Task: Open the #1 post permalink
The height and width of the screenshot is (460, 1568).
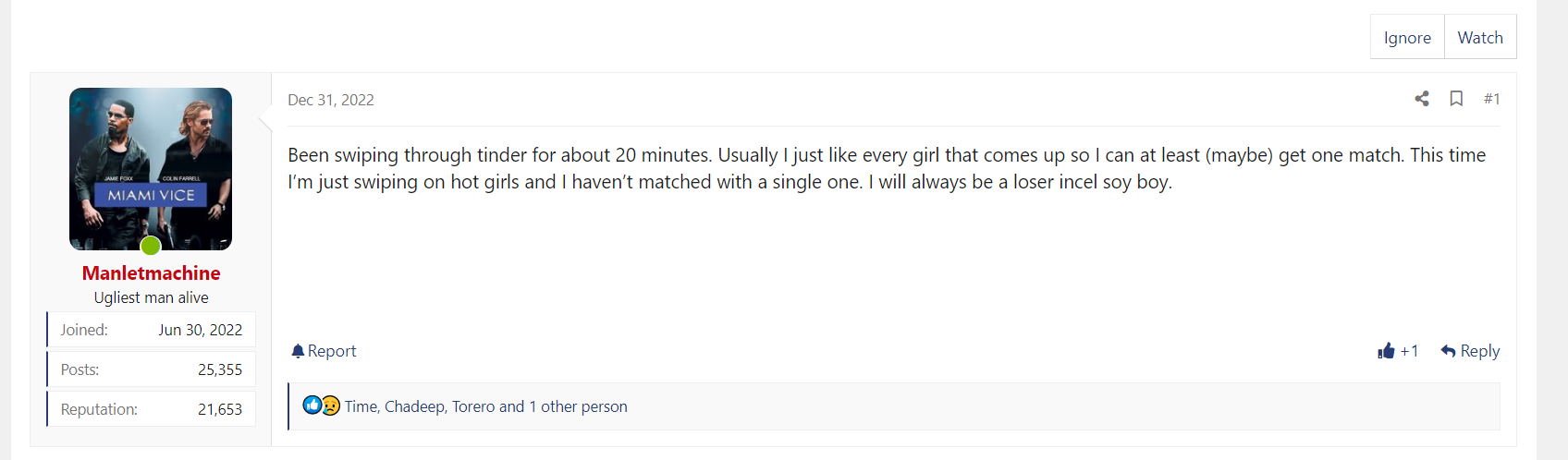Action: [1491, 99]
